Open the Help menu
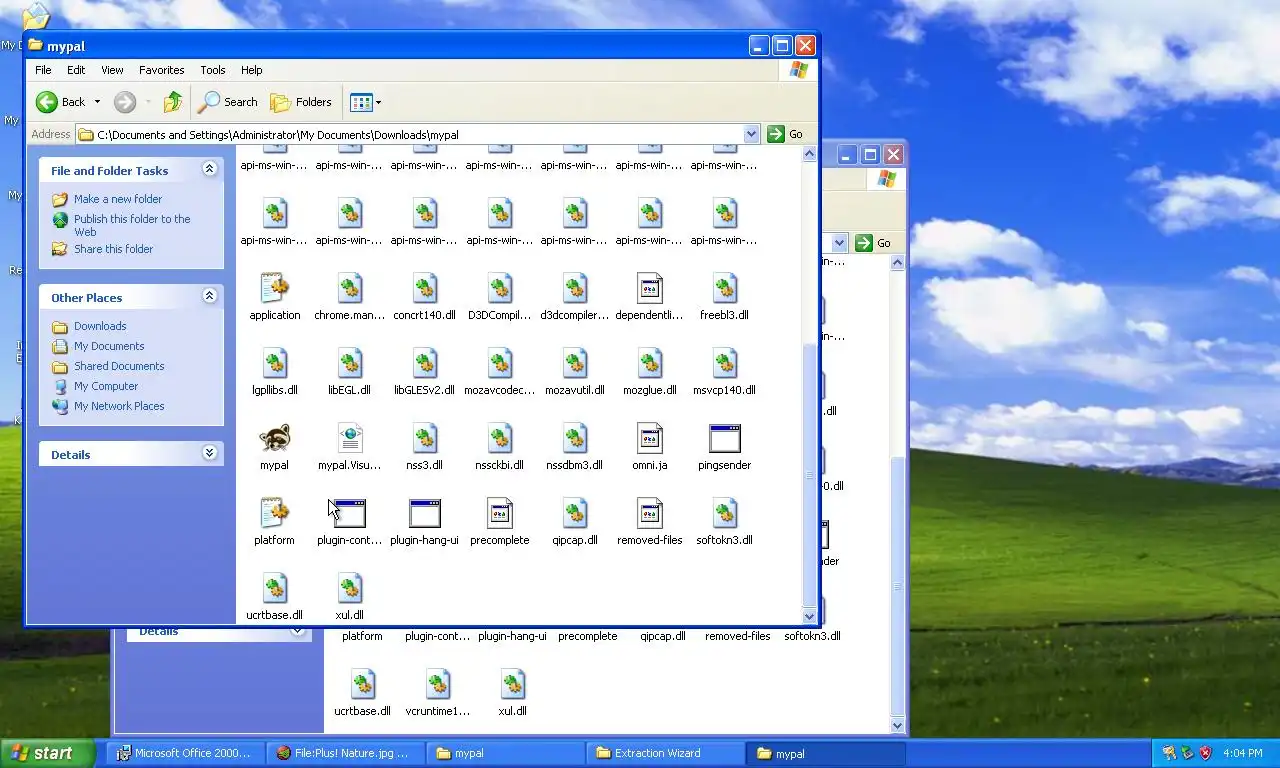Screen dimensions: 1280x768 252,70
